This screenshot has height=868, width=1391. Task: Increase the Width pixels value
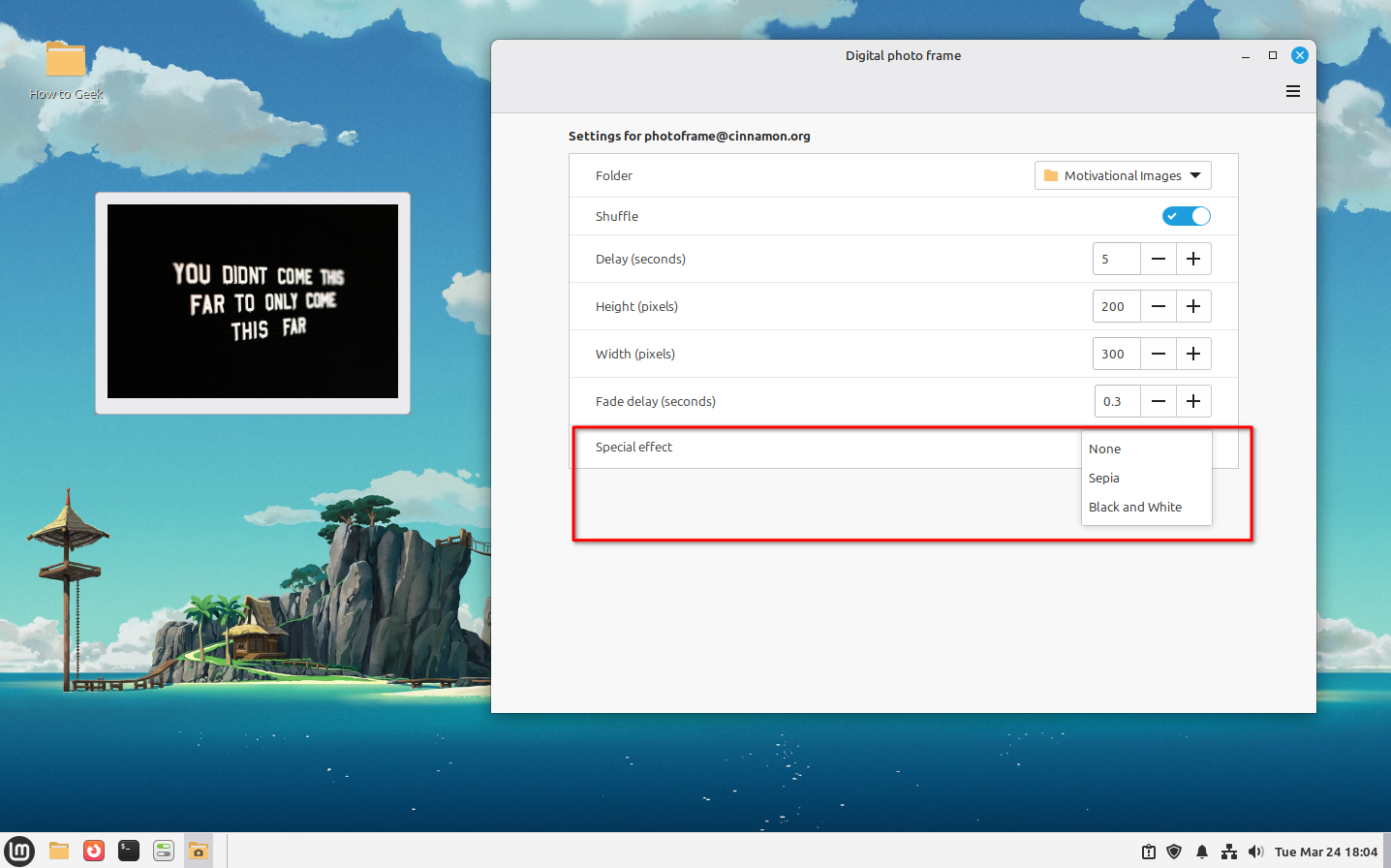coord(1193,354)
